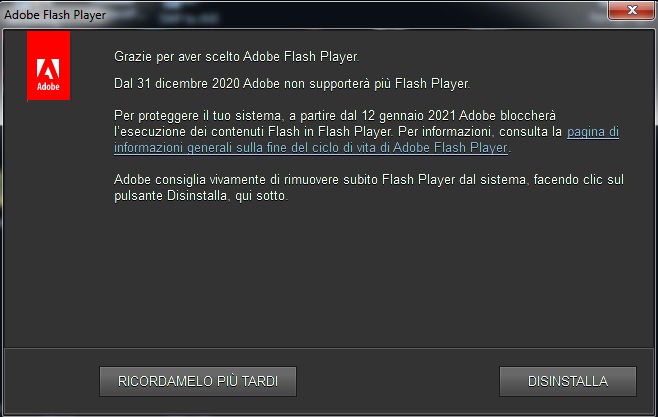Click the red Adobe logo
The height and width of the screenshot is (417, 658).
[x=48, y=66]
